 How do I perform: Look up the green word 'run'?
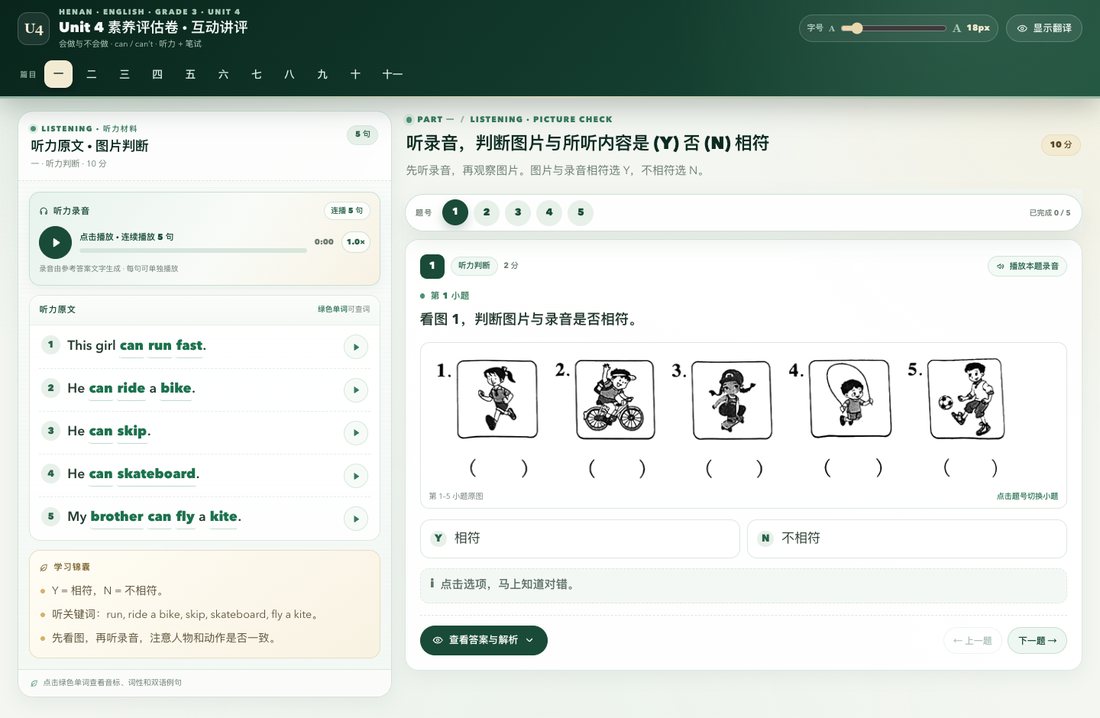pos(159,345)
